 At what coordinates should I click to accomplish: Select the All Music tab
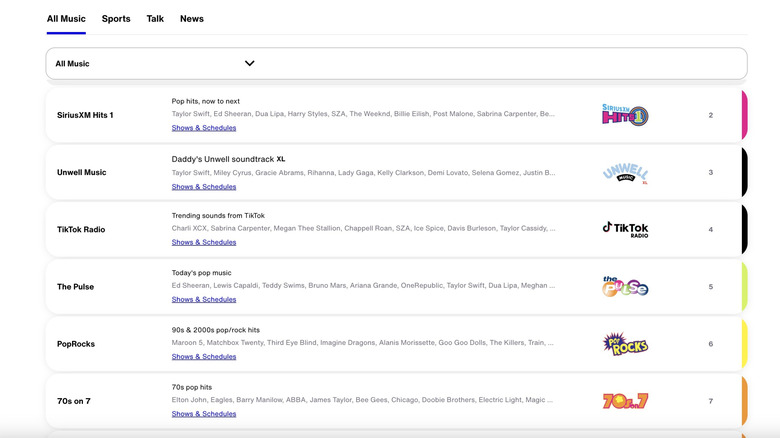(66, 19)
